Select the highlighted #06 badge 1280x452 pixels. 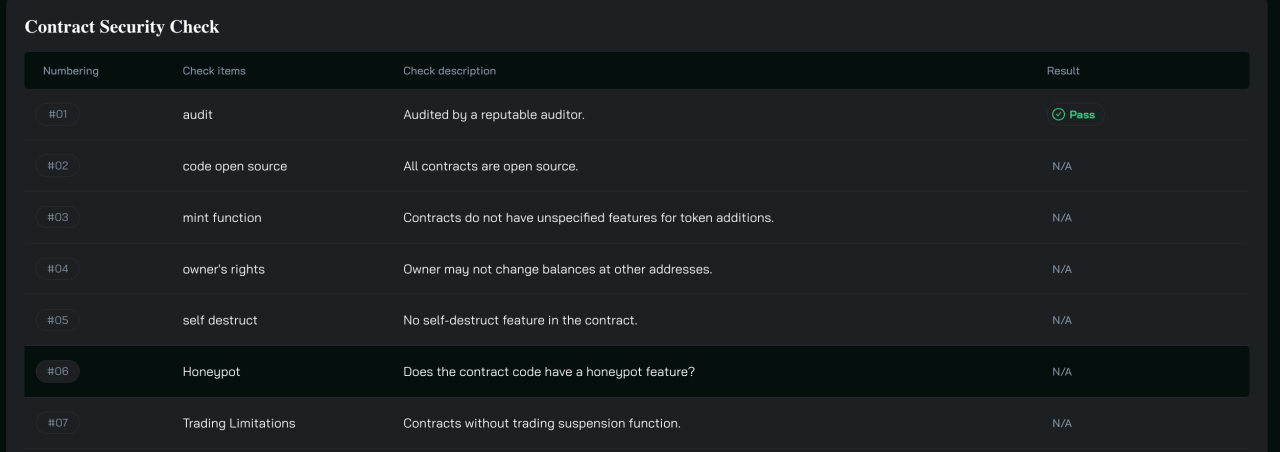(58, 371)
